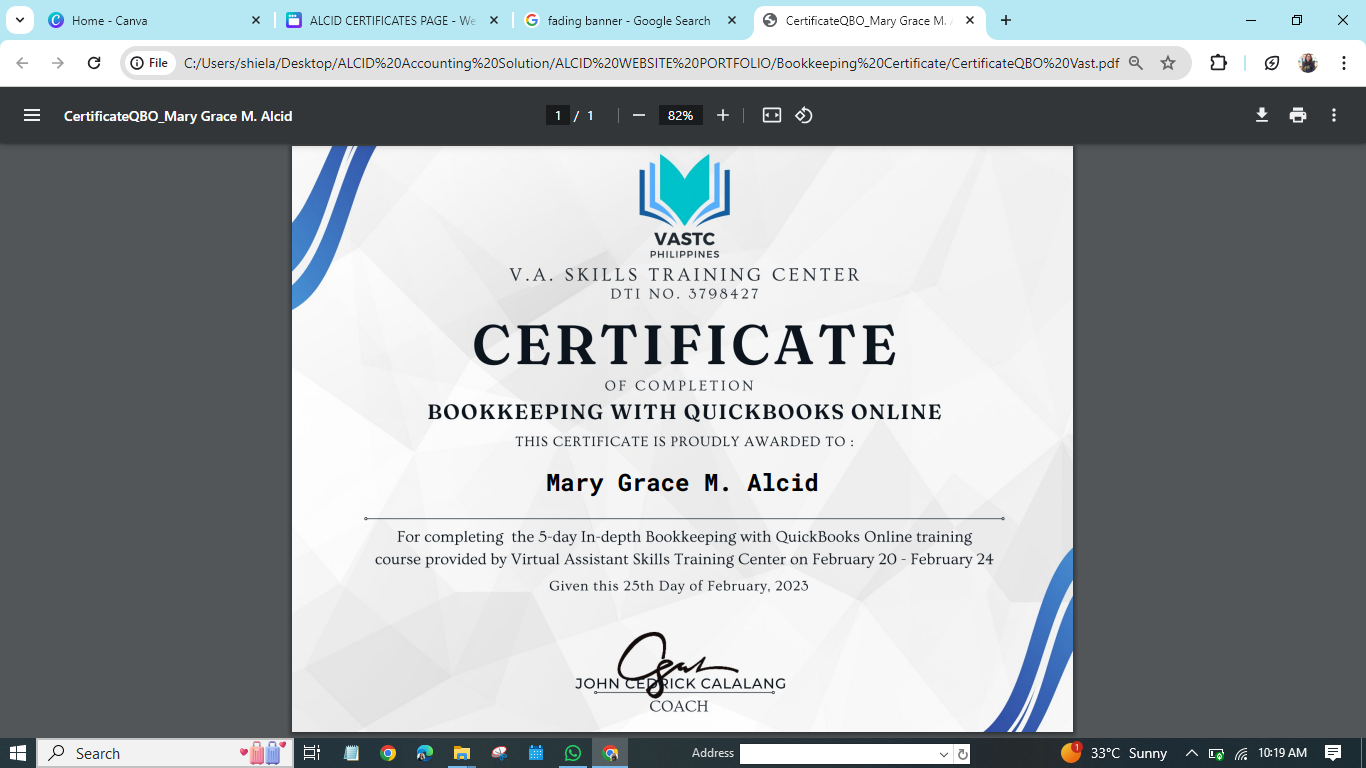
Task: Click the 82% zoom level field
Action: point(680,116)
